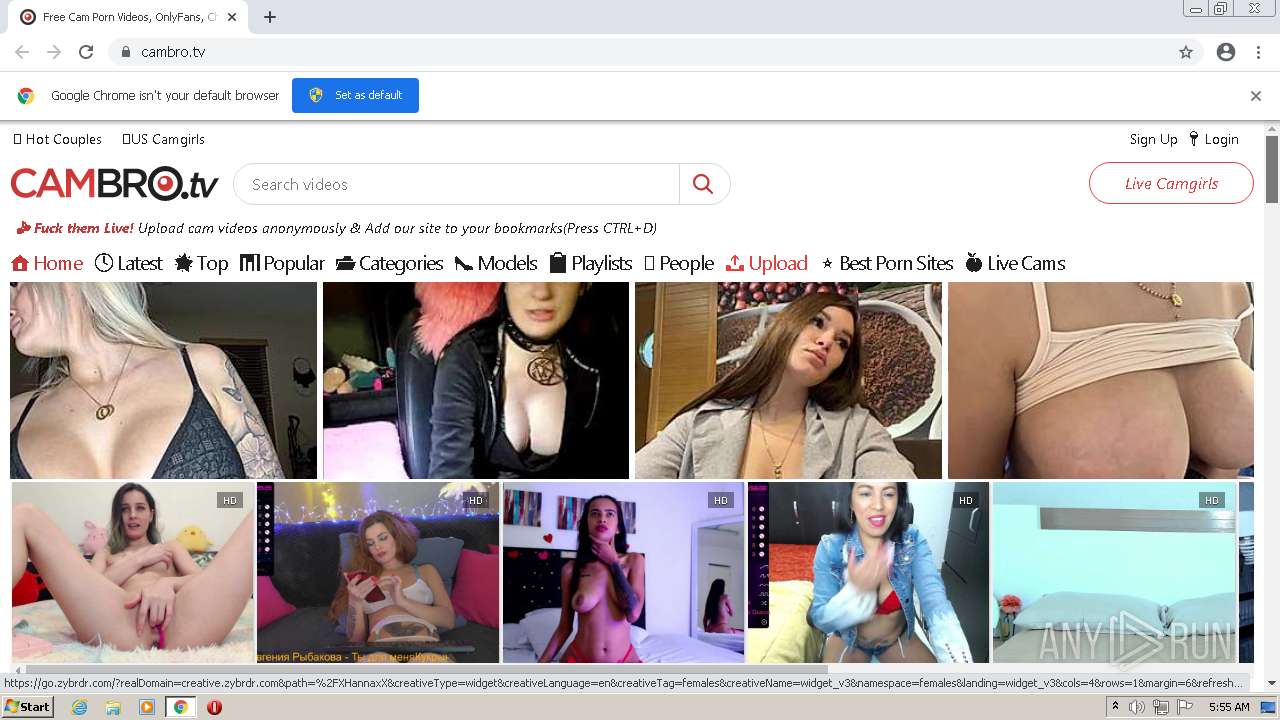The width and height of the screenshot is (1280, 720).
Task: Go to the Home section
Action: pos(47,263)
